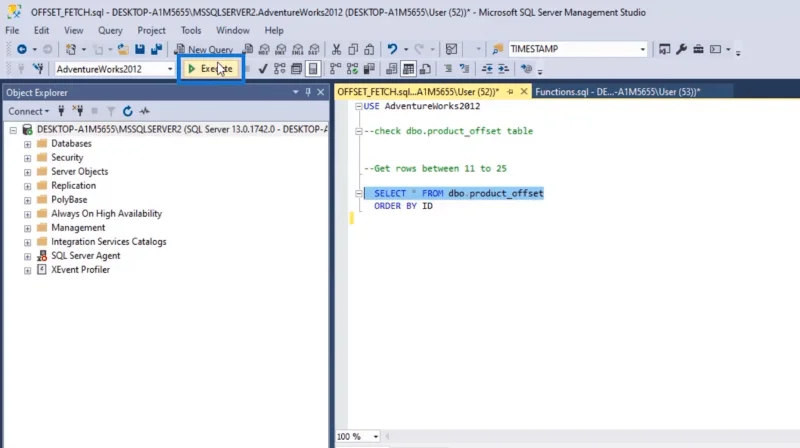
Task: Click the Open File folder icon
Action: click(x=123, y=49)
